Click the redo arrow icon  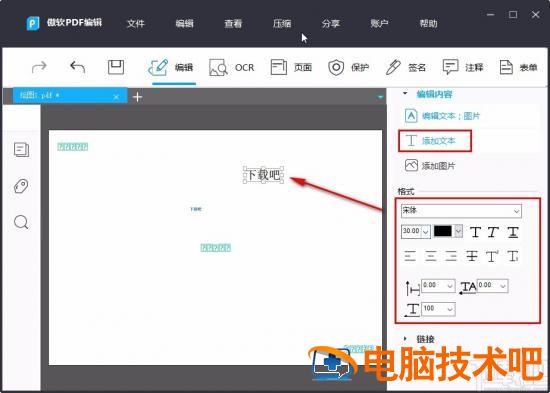coord(39,67)
